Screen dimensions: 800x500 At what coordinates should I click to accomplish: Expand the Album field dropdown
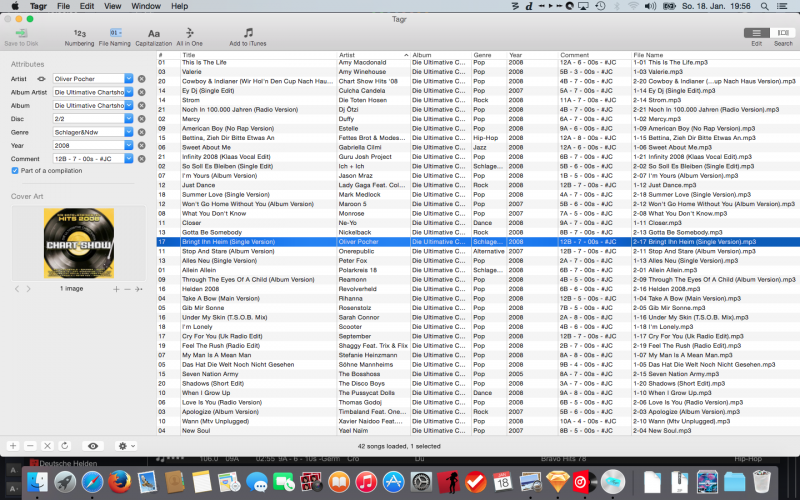click(x=129, y=105)
